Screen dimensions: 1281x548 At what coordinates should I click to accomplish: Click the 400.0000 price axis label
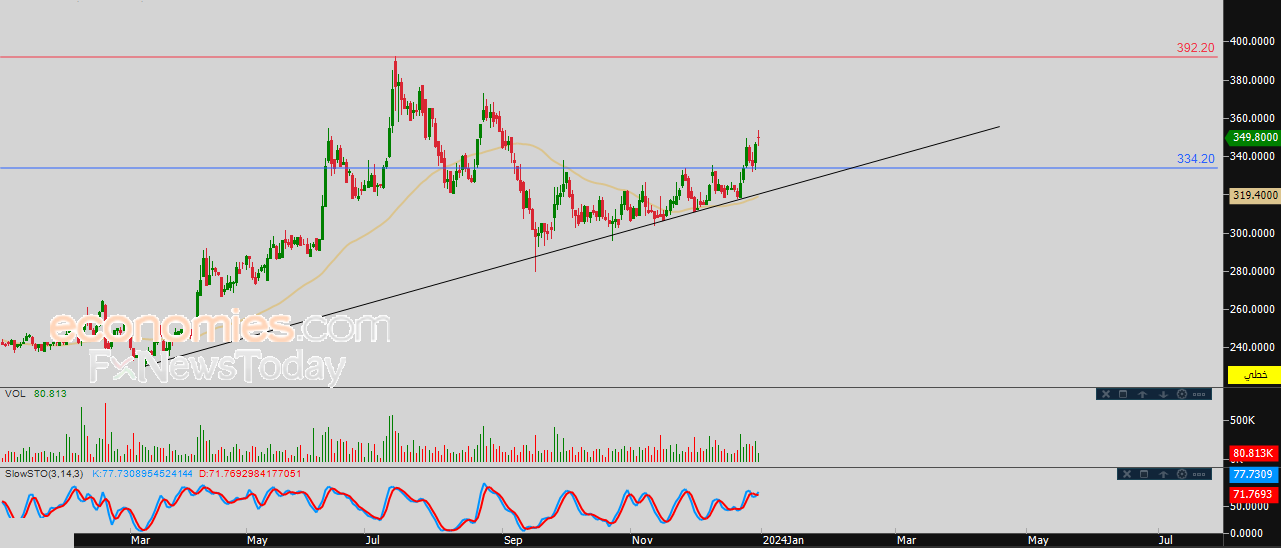tap(1253, 41)
